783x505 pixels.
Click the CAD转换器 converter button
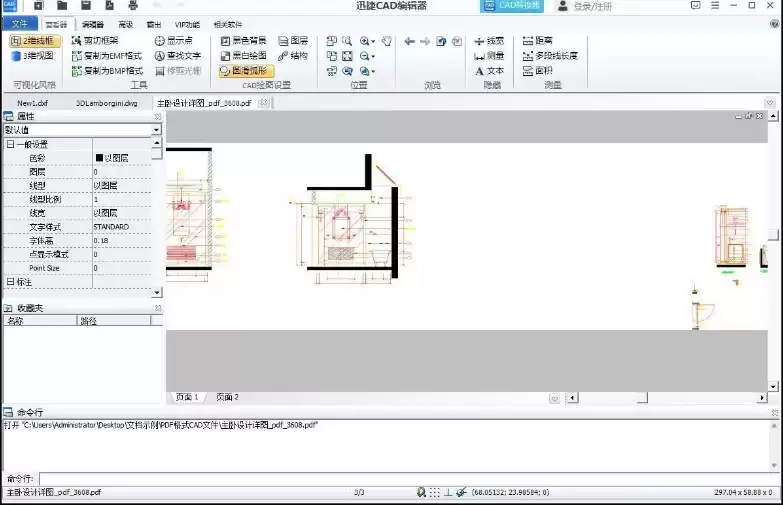(512, 6)
